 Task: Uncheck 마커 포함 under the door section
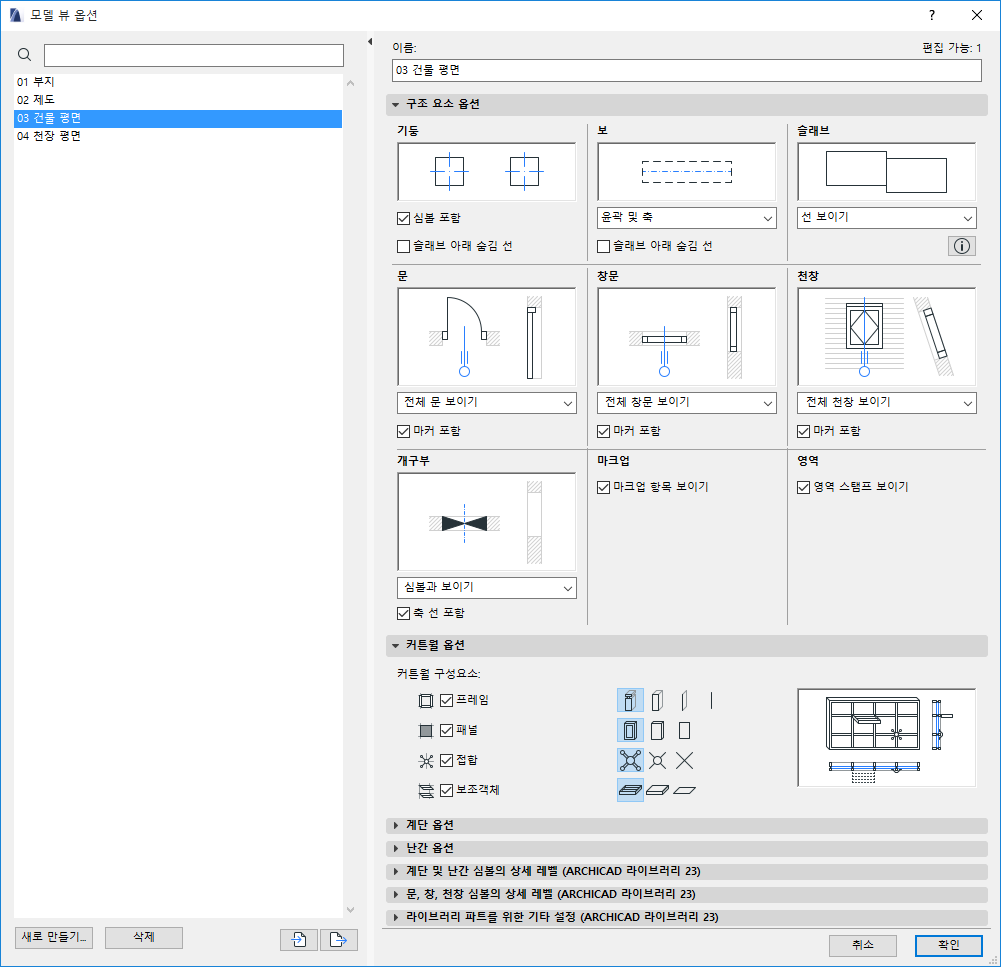point(404,430)
